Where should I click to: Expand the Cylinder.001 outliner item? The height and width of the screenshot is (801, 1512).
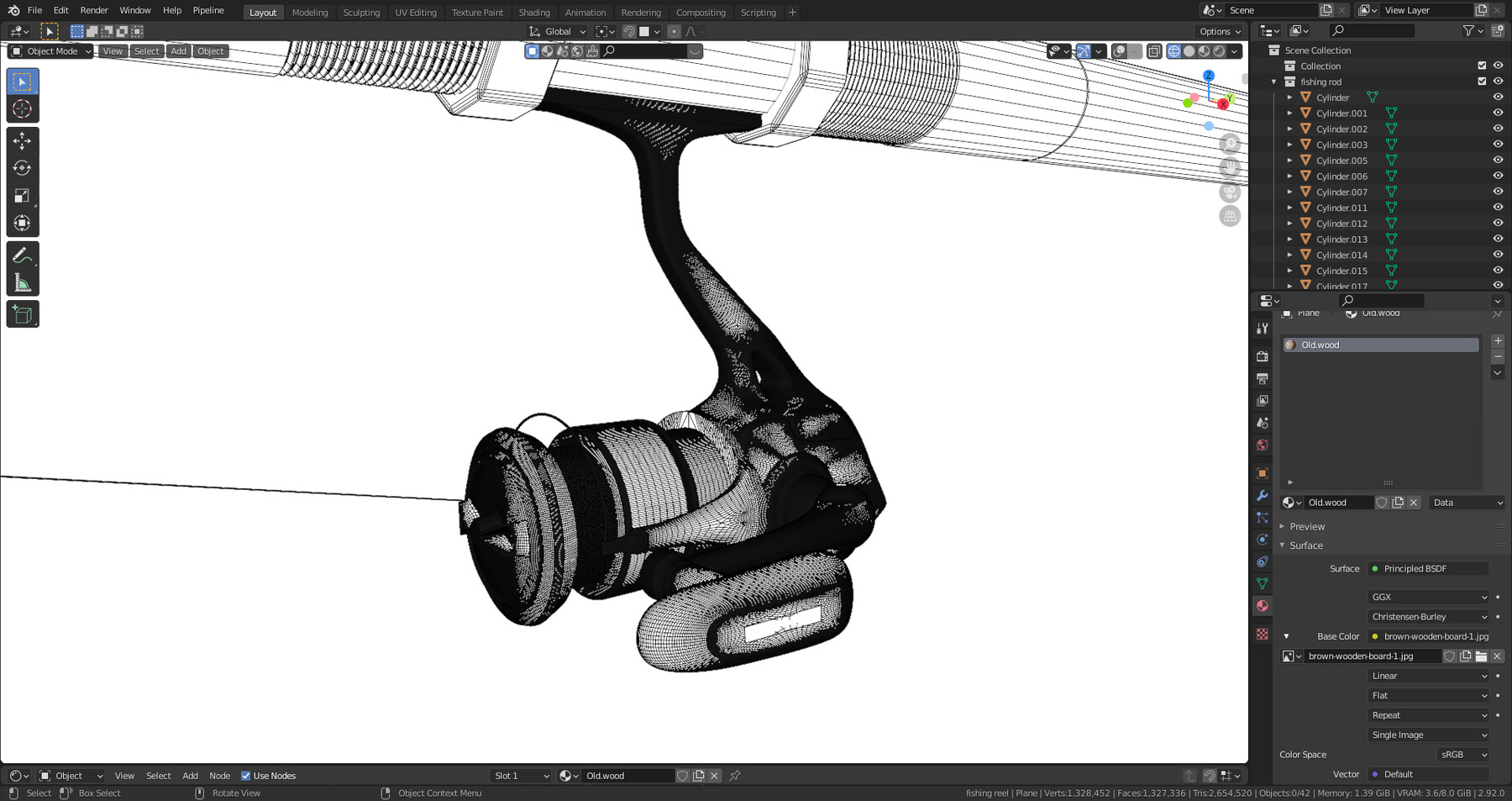[1289, 113]
